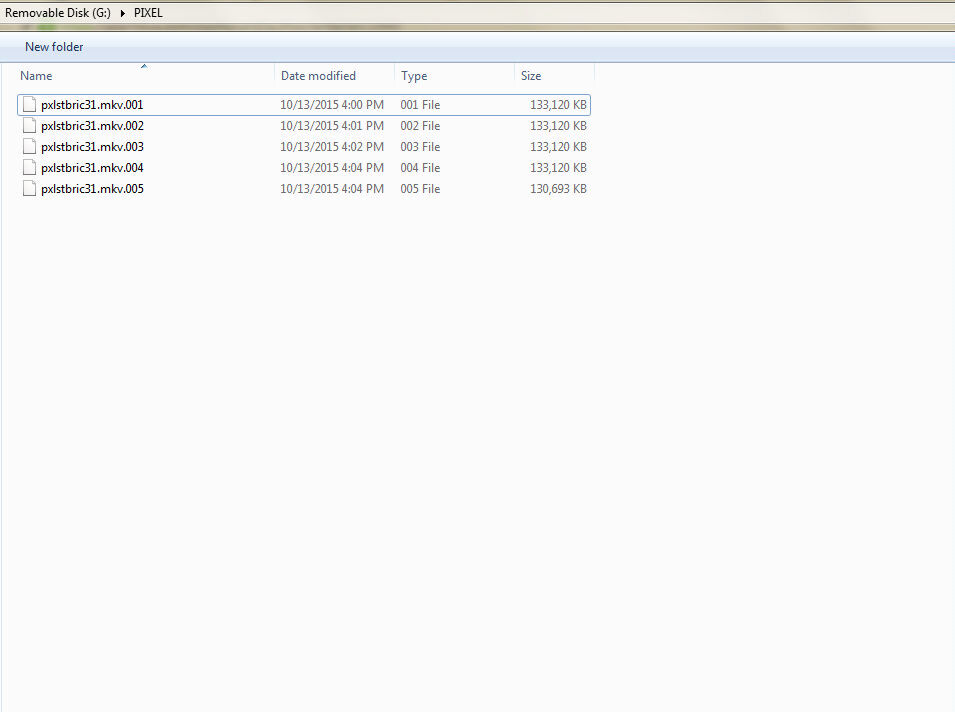Click the New folder button
Screen dimensions: 955x712
[x=54, y=47]
